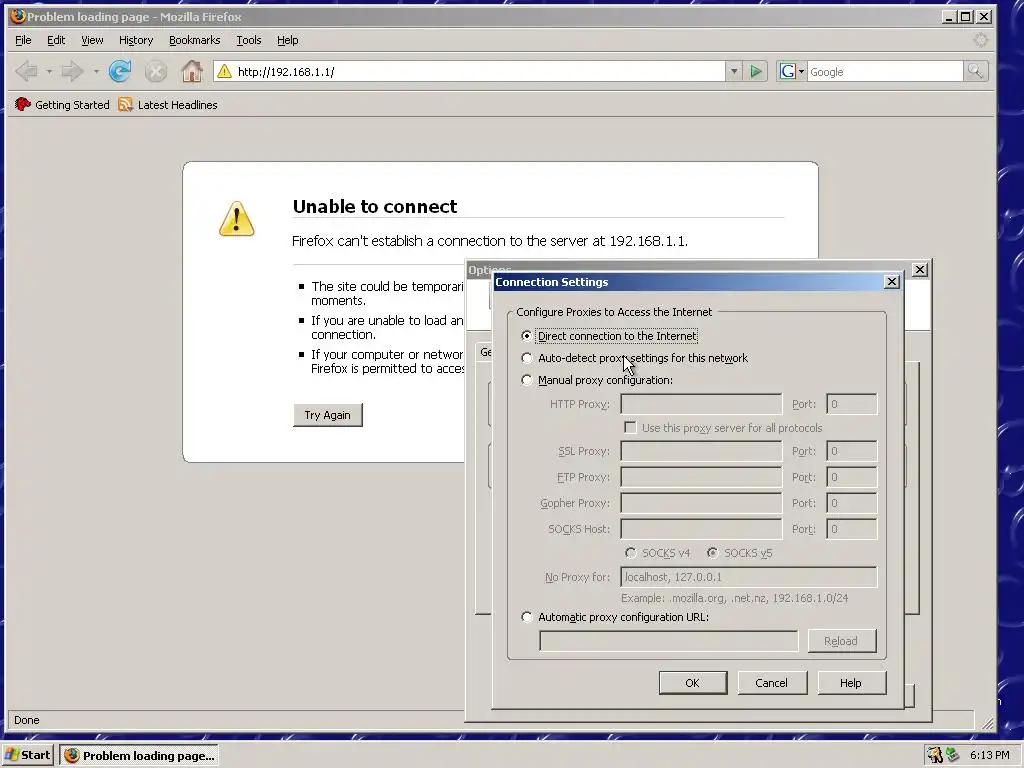The height and width of the screenshot is (768, 1024).
Task: Click the Gopher Proxy Port field
Action: point(851,504)
